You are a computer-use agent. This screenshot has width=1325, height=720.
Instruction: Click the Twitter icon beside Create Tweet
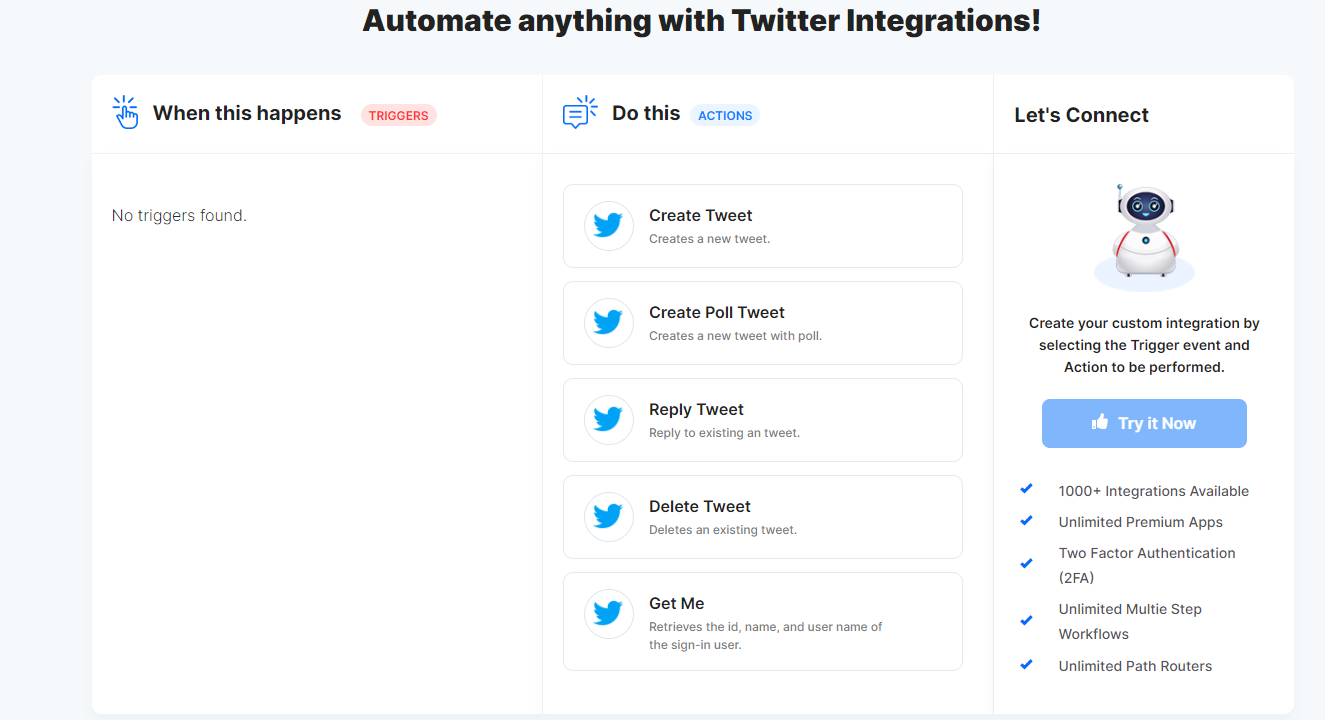click(609, 226)
